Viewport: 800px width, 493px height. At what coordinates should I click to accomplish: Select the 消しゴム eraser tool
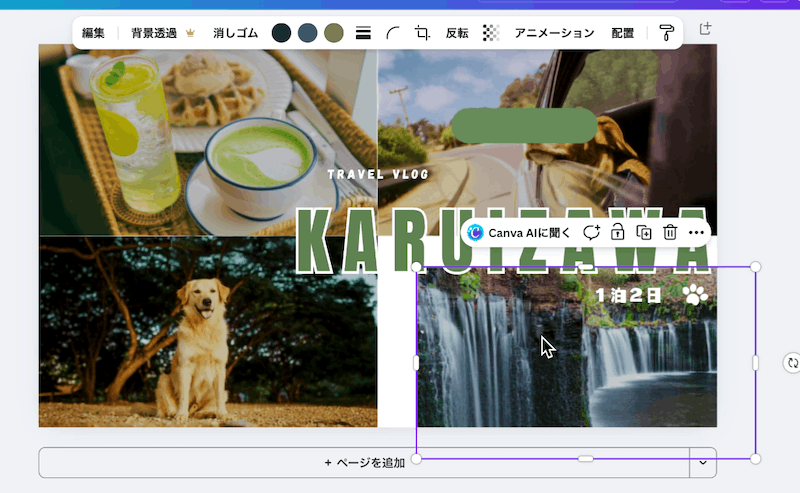click(x=235, y=33)
